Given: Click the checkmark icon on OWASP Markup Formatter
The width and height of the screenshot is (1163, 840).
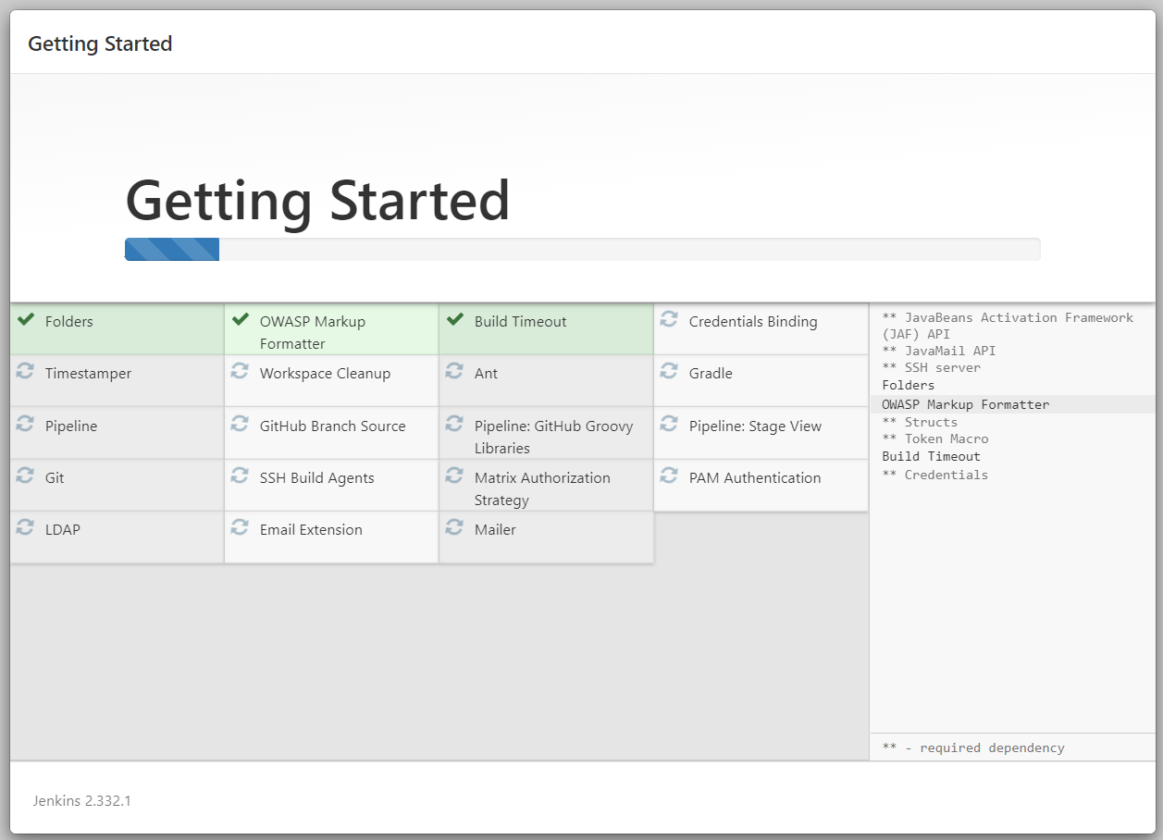Looking at the screenshot, I should coord(240,320).
